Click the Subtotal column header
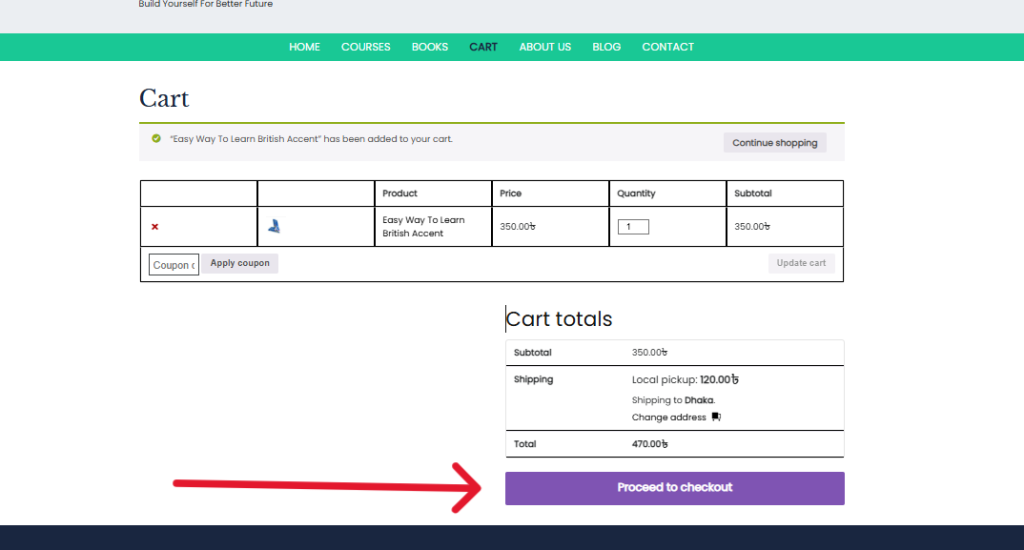 [752, 193]
